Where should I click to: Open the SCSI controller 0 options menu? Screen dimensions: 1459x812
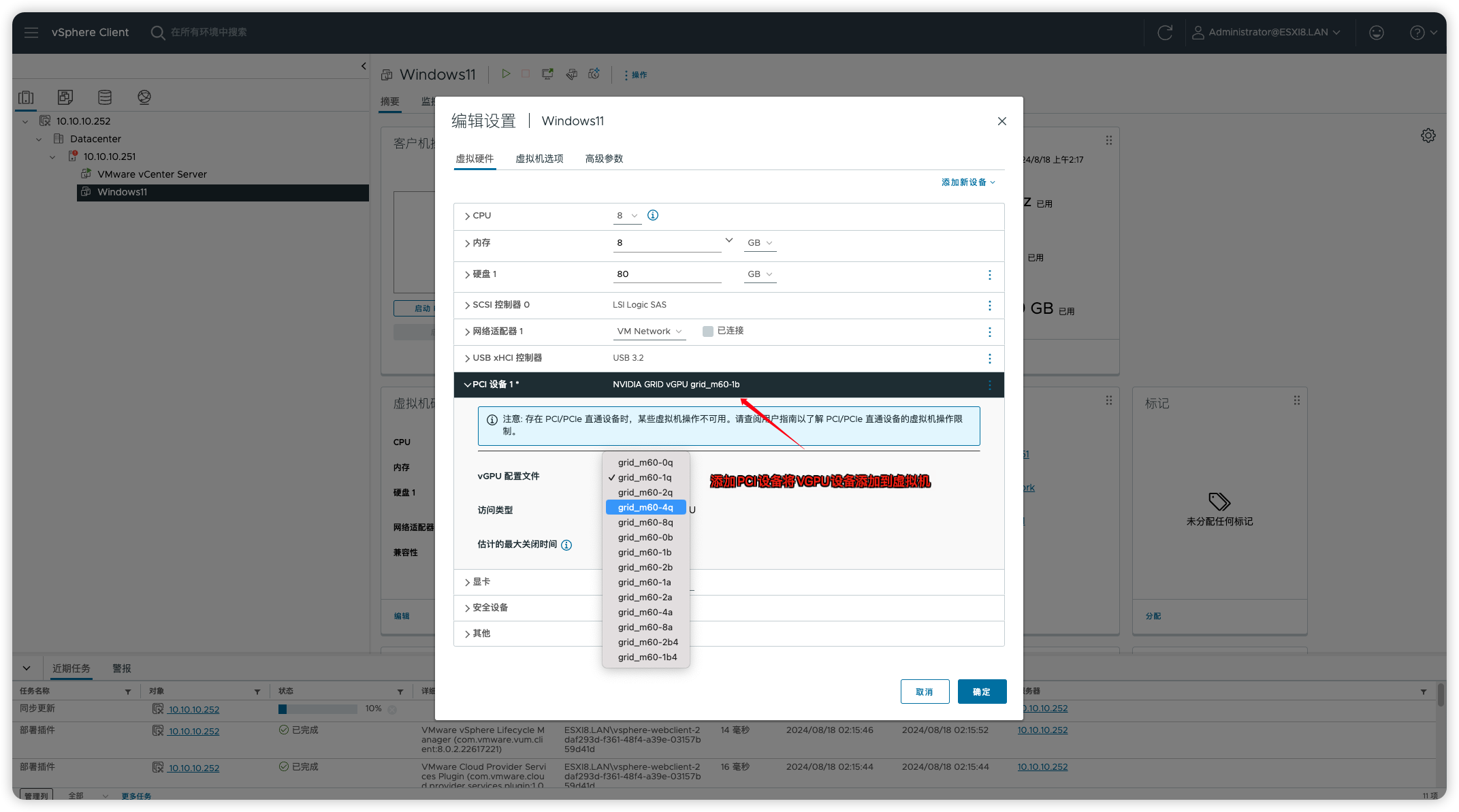[x=990, y=305]
